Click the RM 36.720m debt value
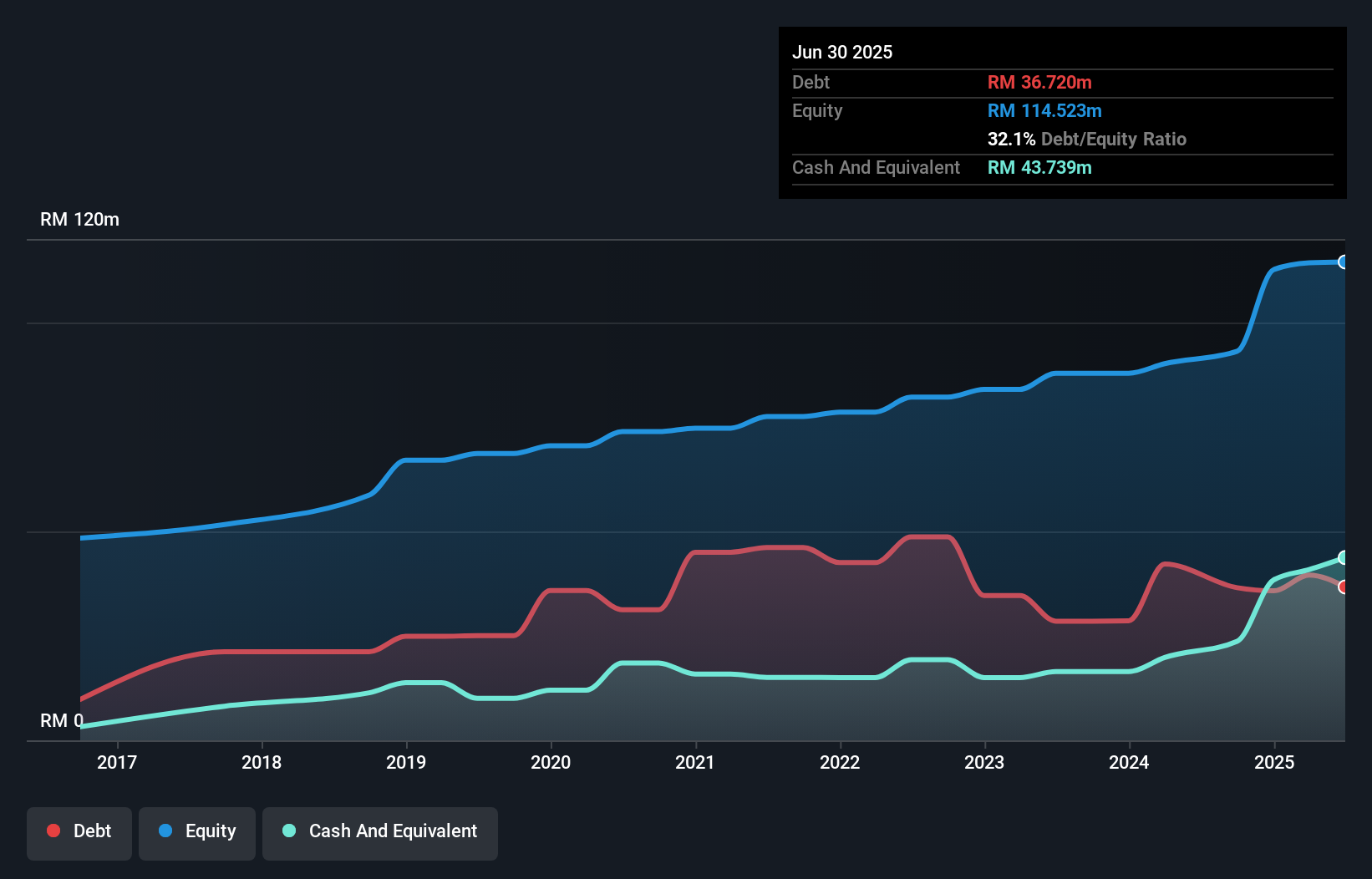1372x879 pixels. 1039,82
